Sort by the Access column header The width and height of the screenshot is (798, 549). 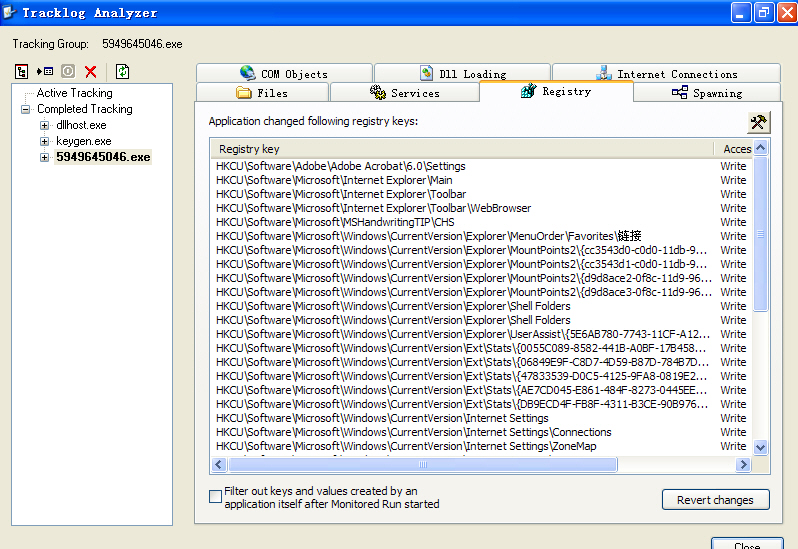tap(733, 149)
